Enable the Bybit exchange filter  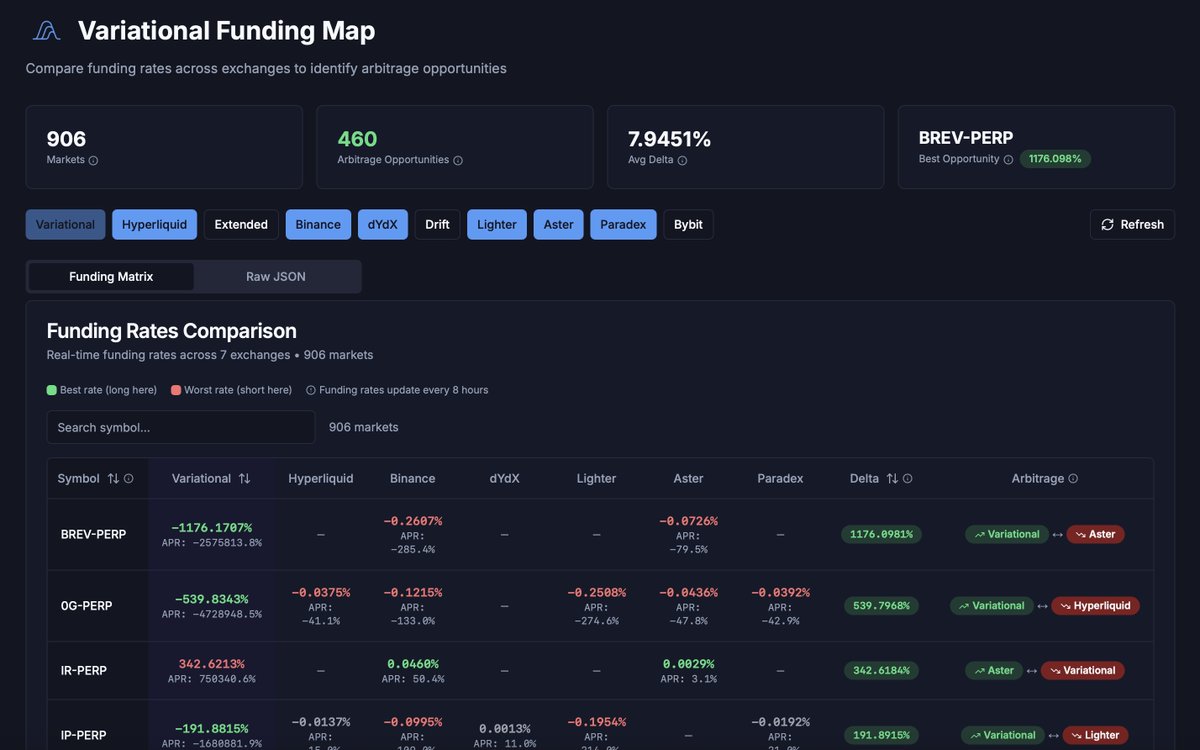(688, 224)
